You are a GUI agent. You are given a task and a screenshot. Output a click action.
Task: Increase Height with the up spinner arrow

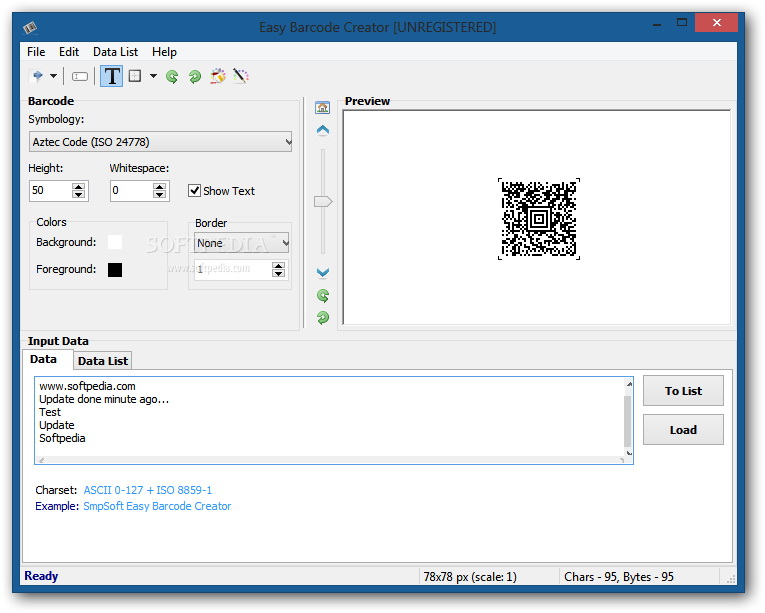click(79, 186)
